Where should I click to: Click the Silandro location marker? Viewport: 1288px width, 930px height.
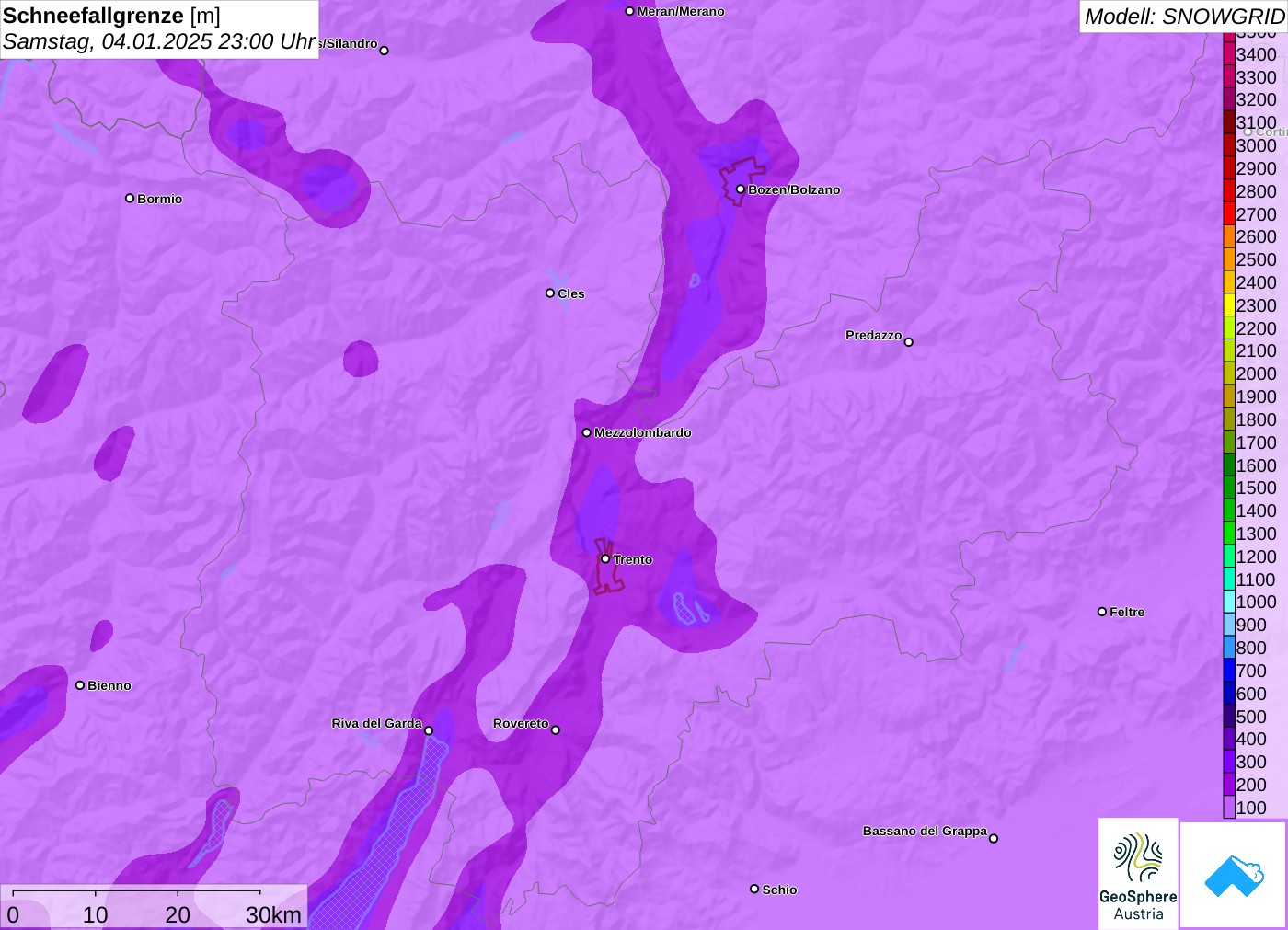coord(385,51)
